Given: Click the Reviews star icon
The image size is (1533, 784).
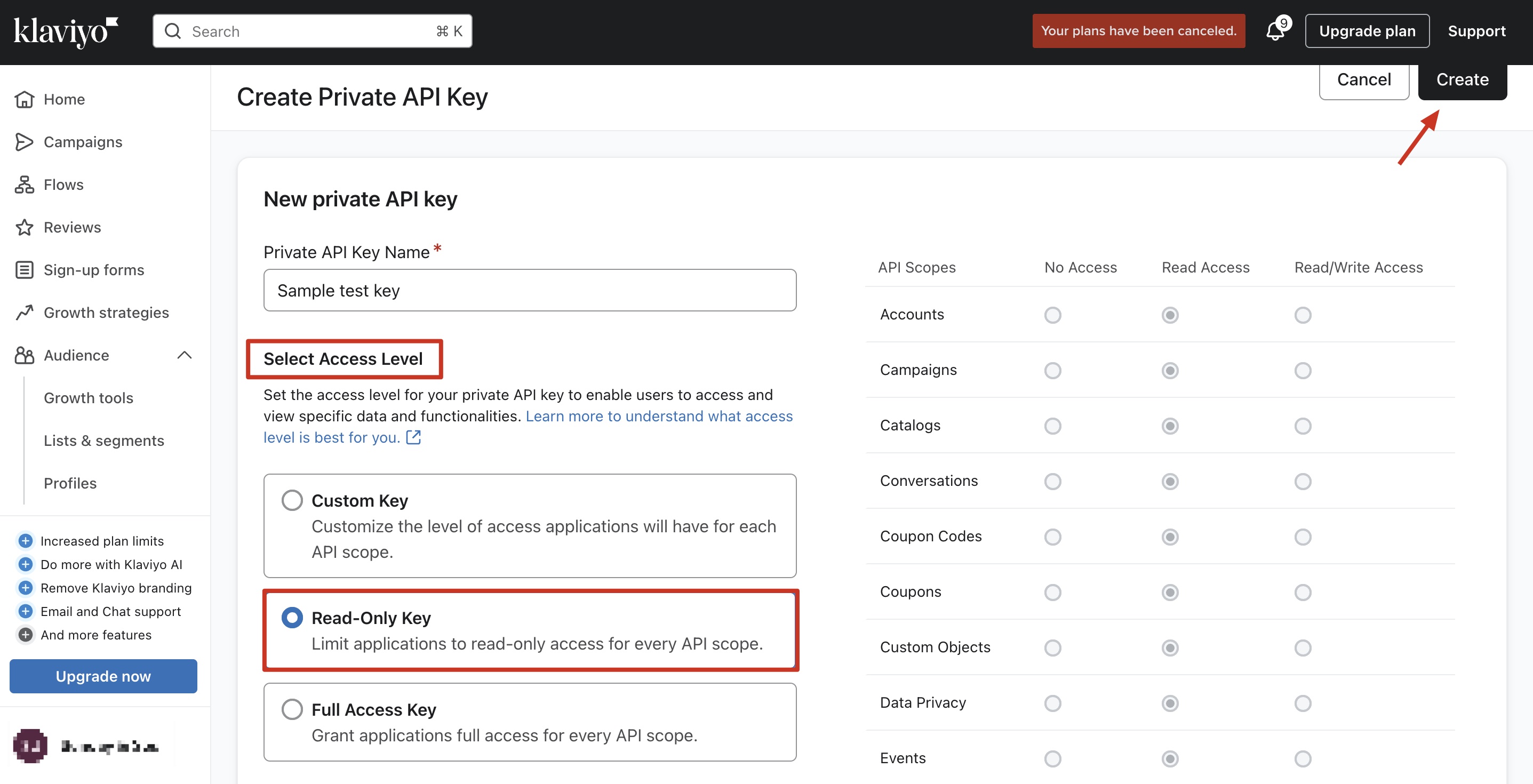Looking at the screenshot, I should [25, 227].
